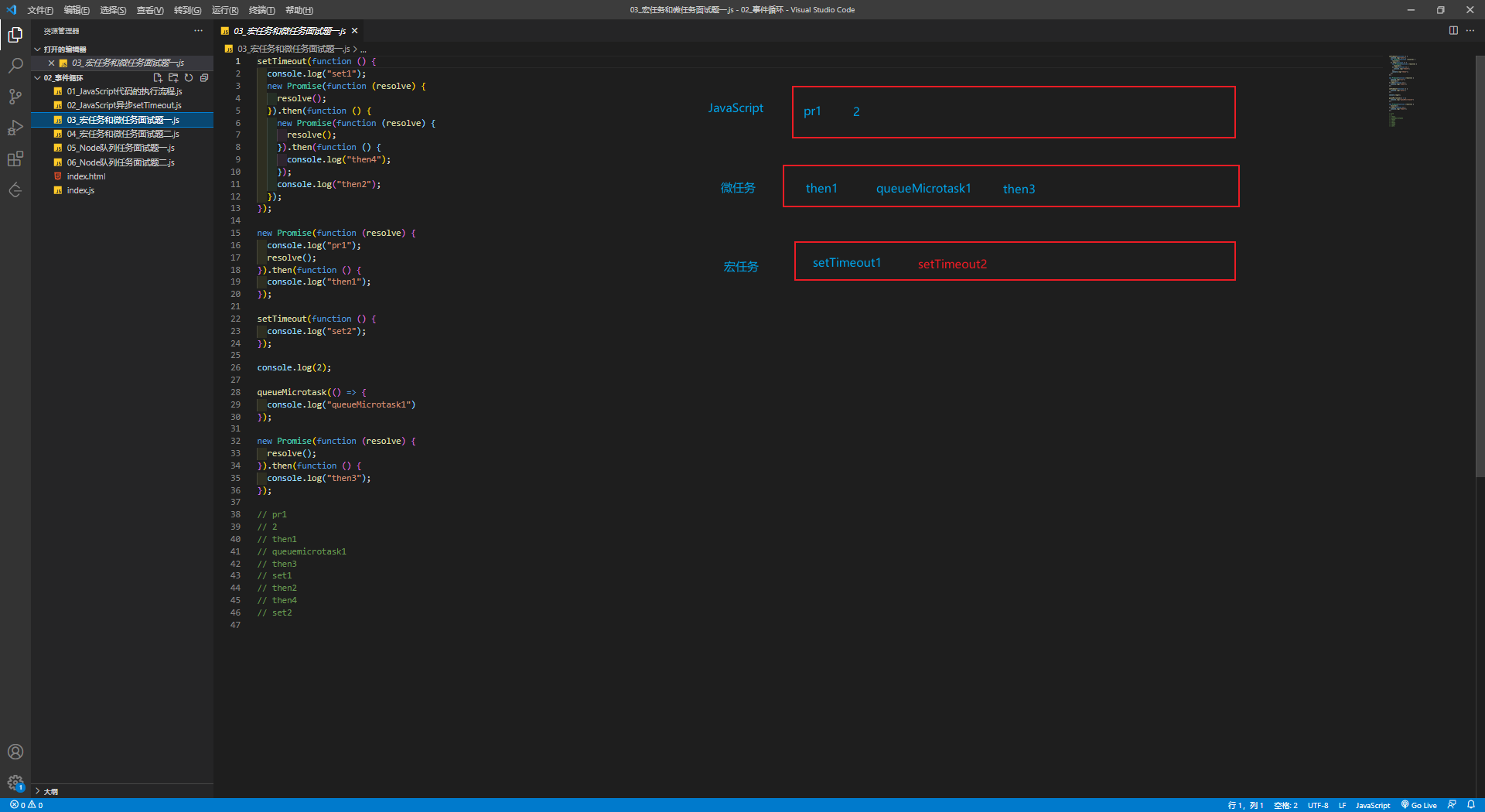Click the New File icon in explorer

coord(158,78)
